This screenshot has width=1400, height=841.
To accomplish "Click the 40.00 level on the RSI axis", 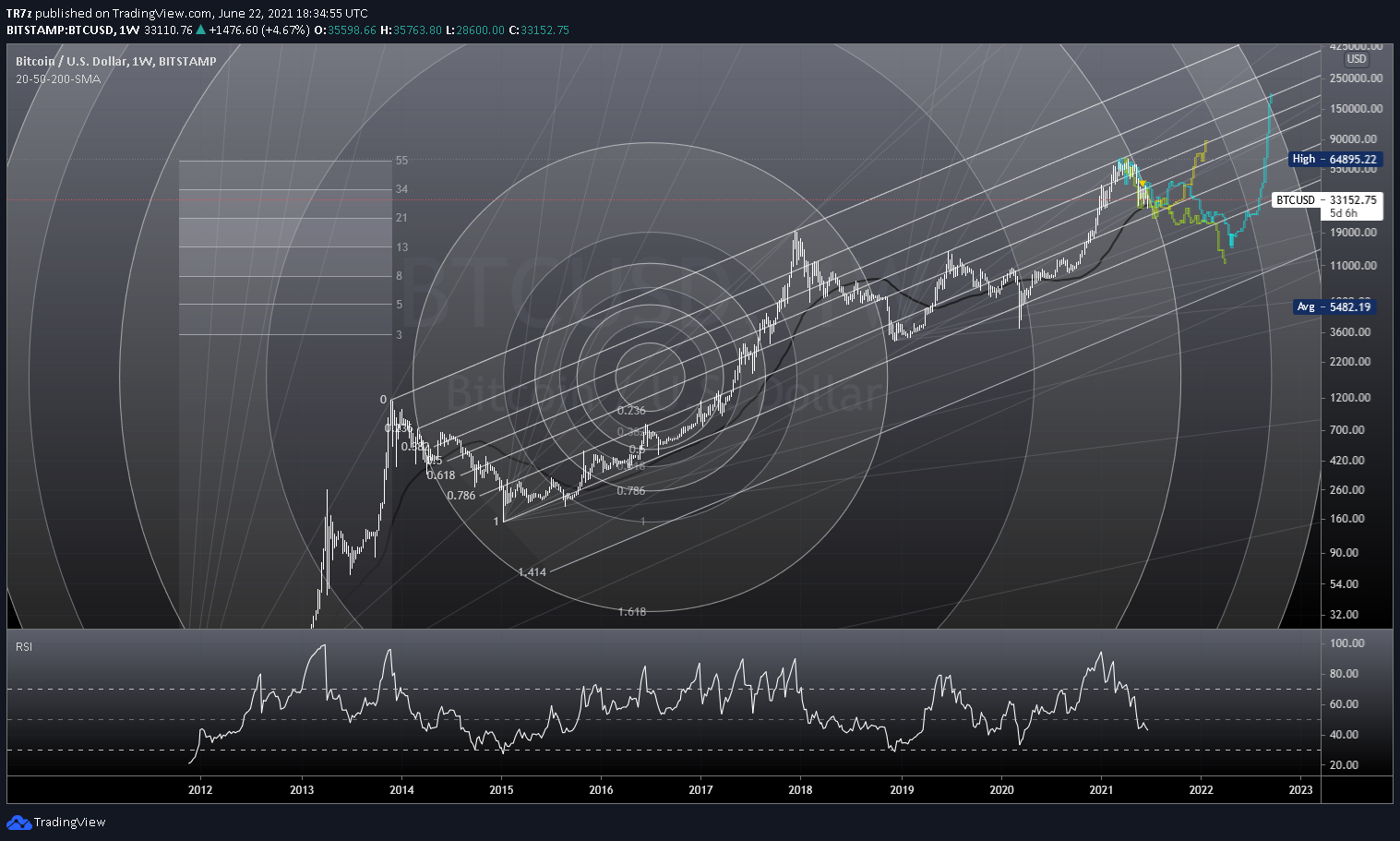I will tap(1345, 735).
